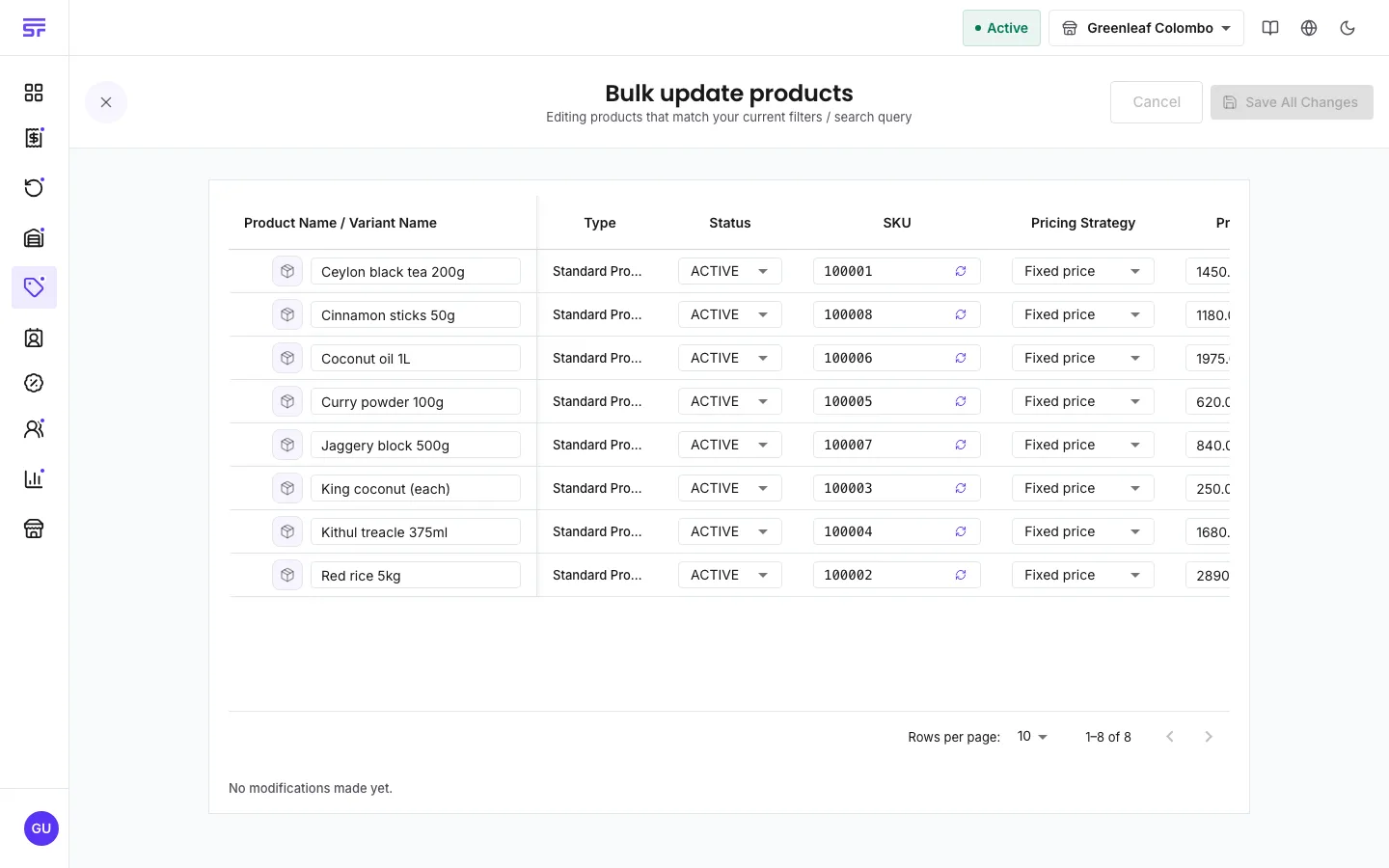Click Product Name / Variant Name header
Image resolution: width=1389 pixels, height=868 pixels.
pos(340,223)
